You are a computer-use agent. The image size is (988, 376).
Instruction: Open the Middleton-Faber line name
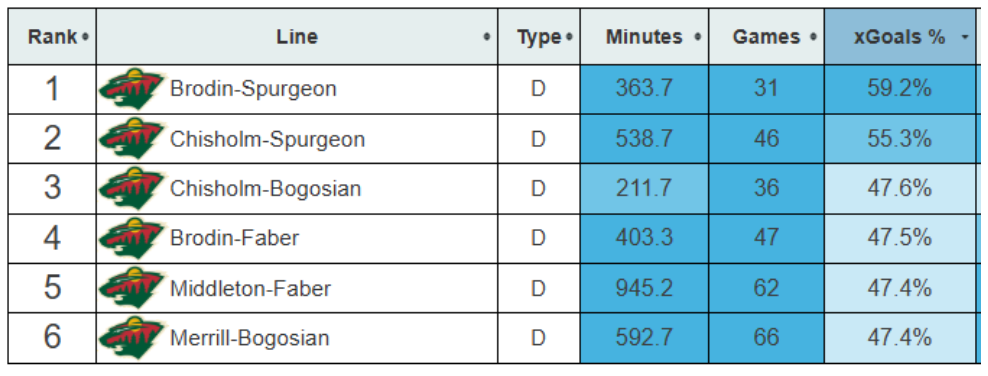tap(250, 288)
